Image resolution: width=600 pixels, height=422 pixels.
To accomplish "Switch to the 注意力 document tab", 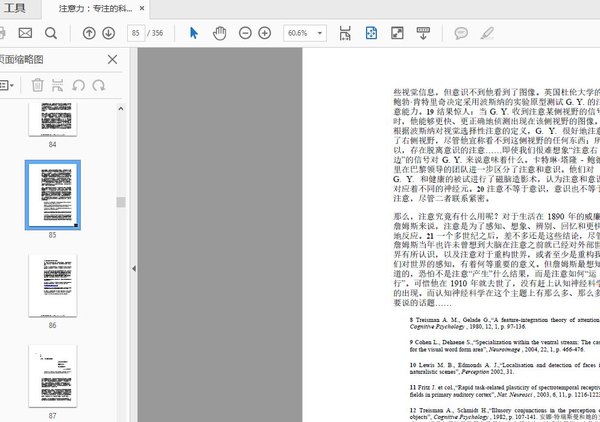I will click(x=95, y=8).
